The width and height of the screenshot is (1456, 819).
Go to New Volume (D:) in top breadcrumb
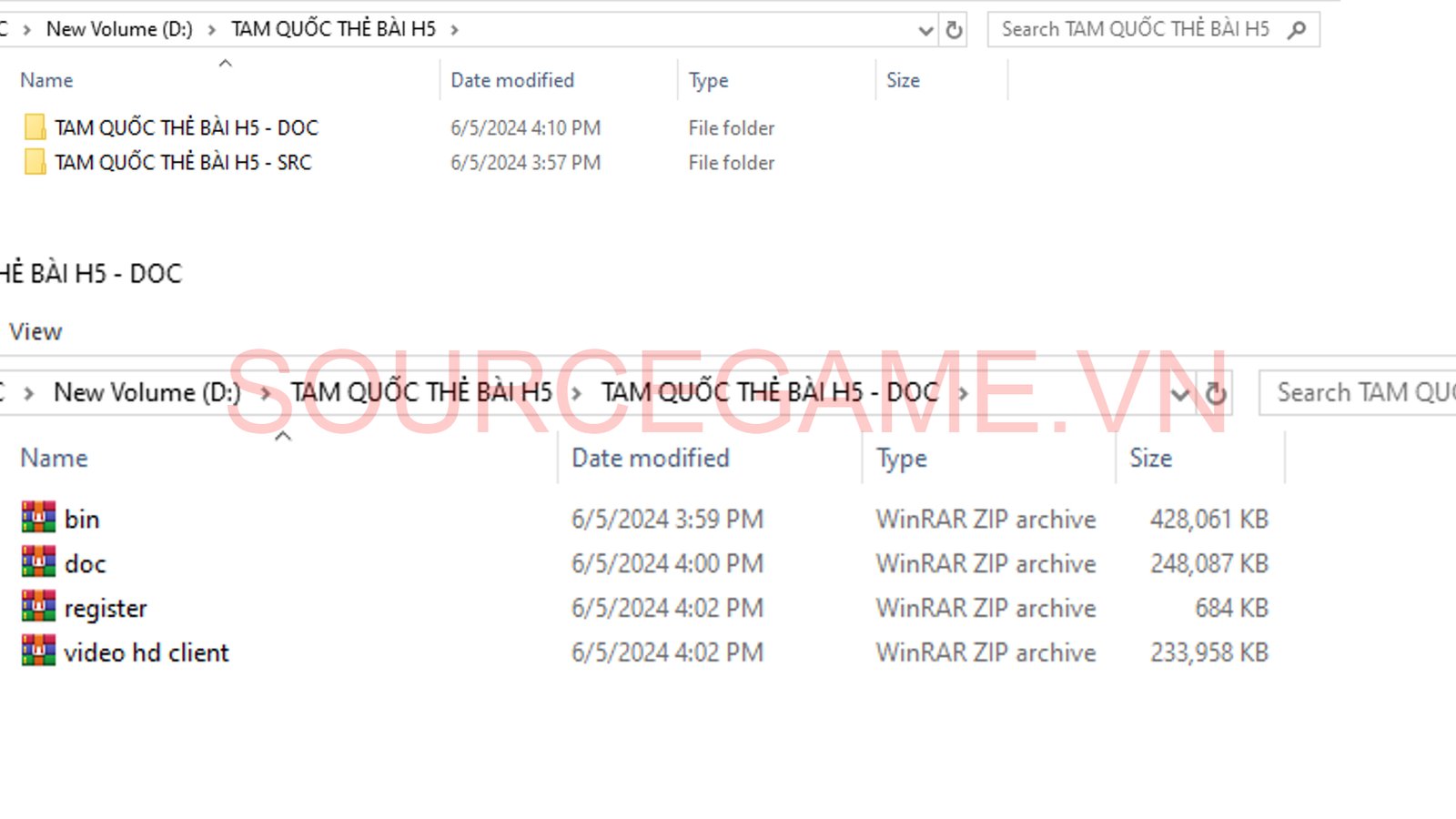119,29
